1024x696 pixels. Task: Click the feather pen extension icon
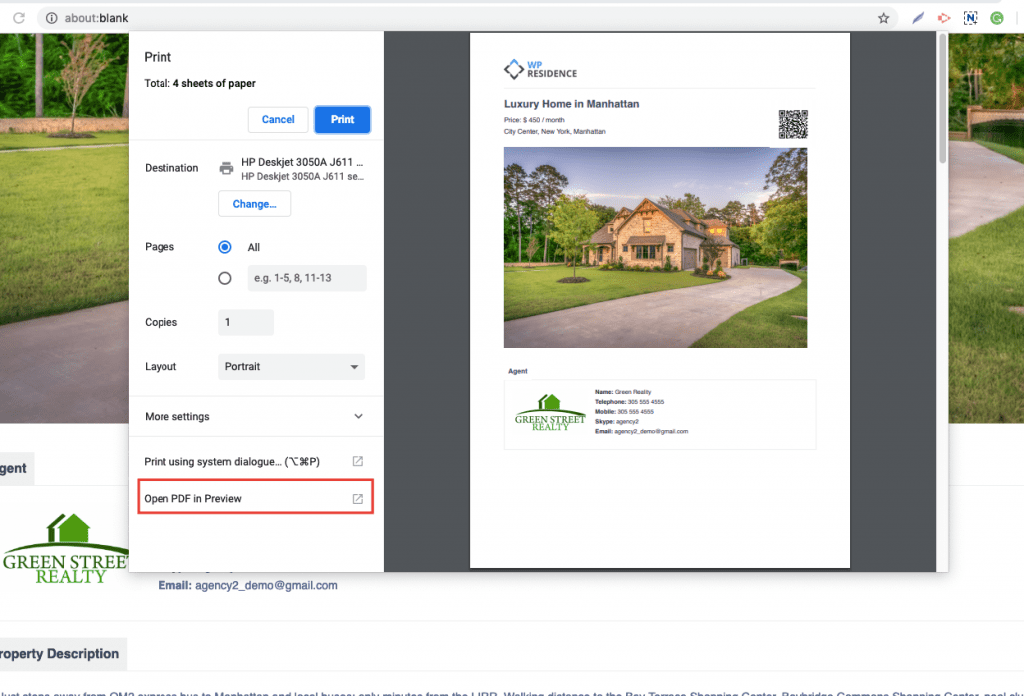coord(918,18)
